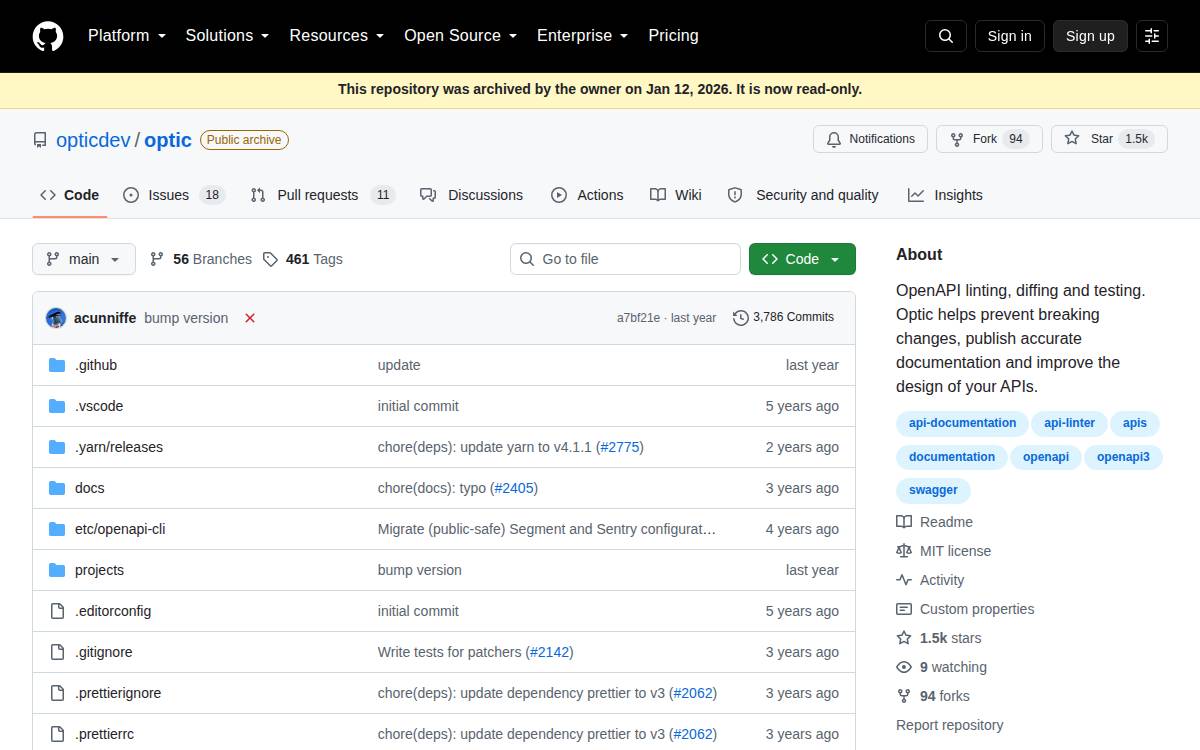Open pull request #2142 link
The height and width of the screenshot is (750, 1200).
550,652
